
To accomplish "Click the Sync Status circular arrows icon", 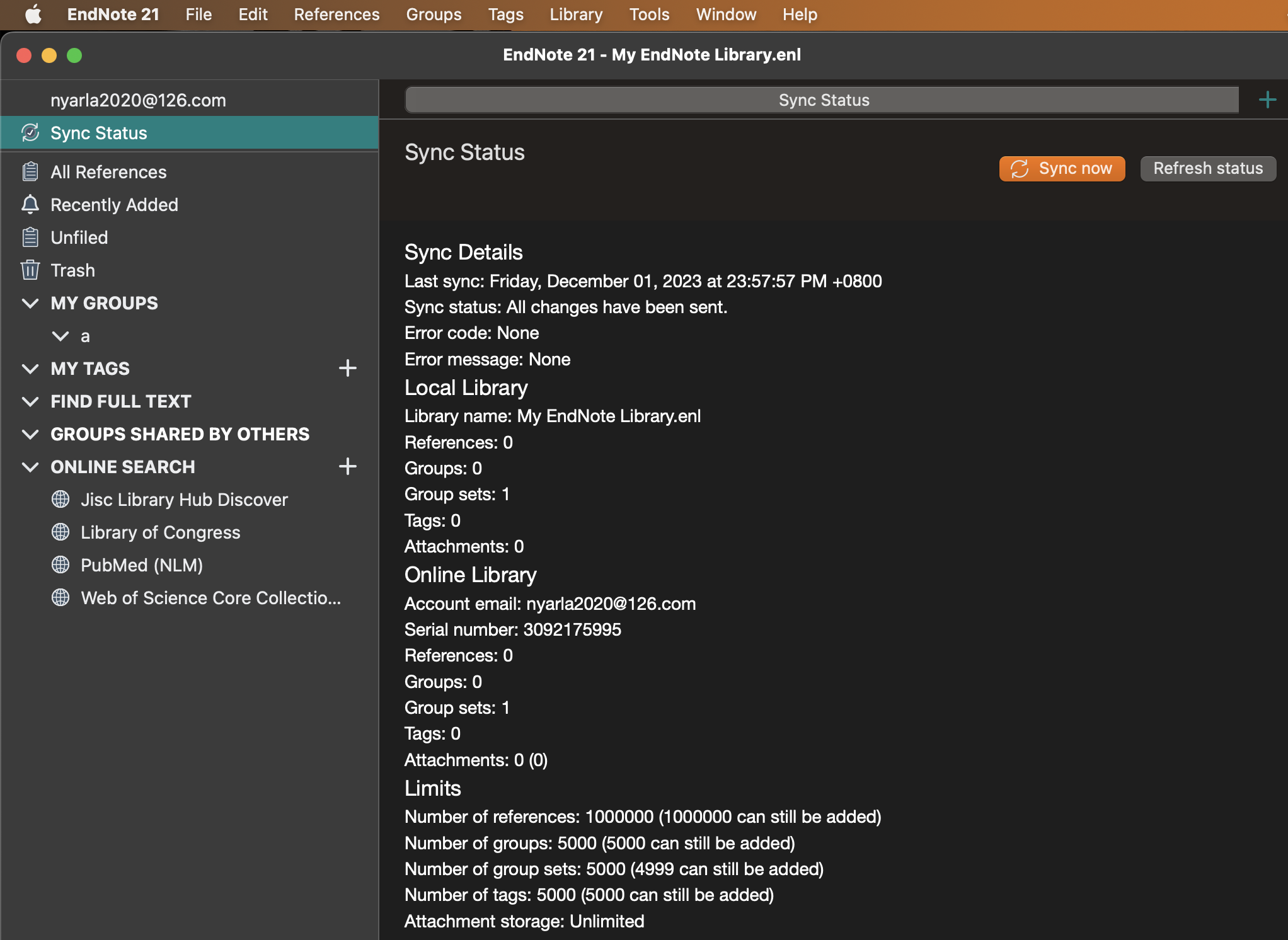I will coord(30,133).
